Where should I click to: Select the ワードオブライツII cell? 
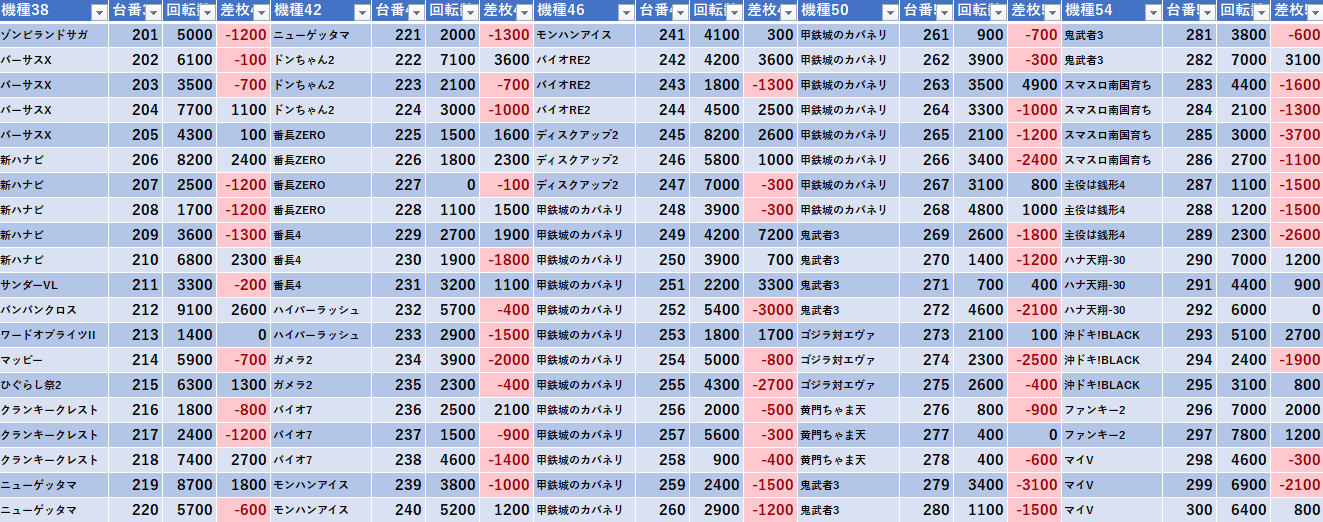[54, 335]
